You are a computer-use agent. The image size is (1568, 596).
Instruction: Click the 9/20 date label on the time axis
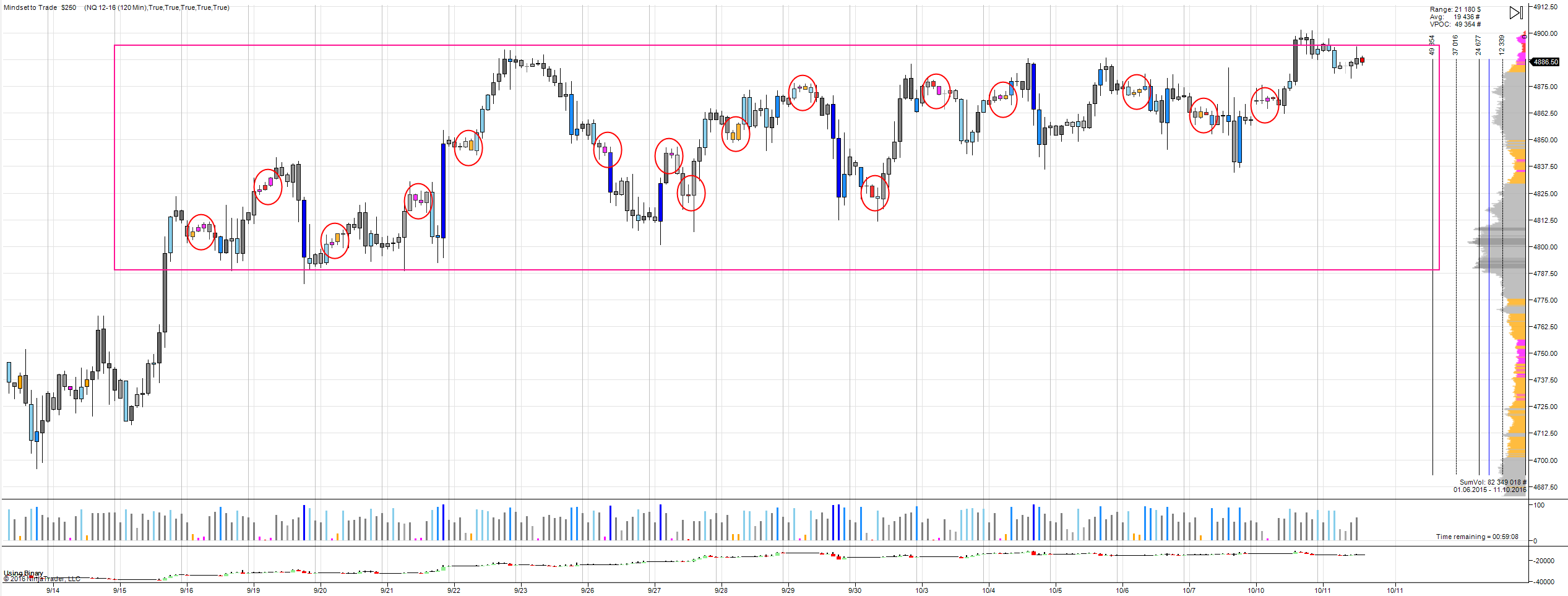pos(321,590)
